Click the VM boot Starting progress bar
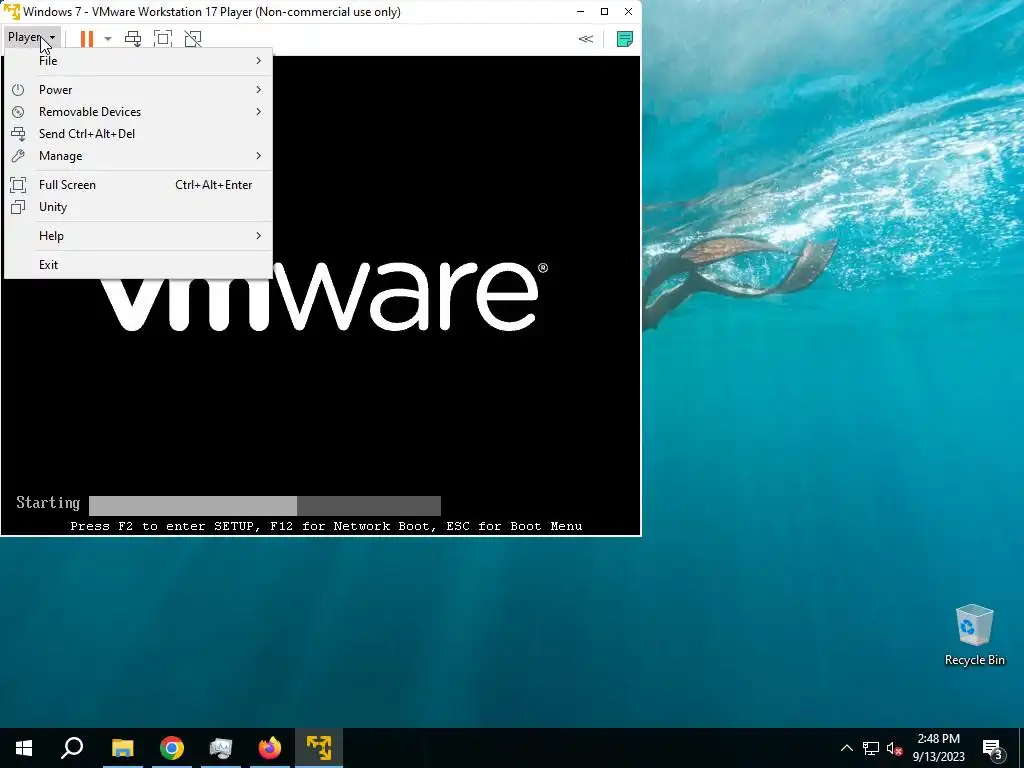Image resolution: width=1024 pixels, height=768 pixels. 264,505
